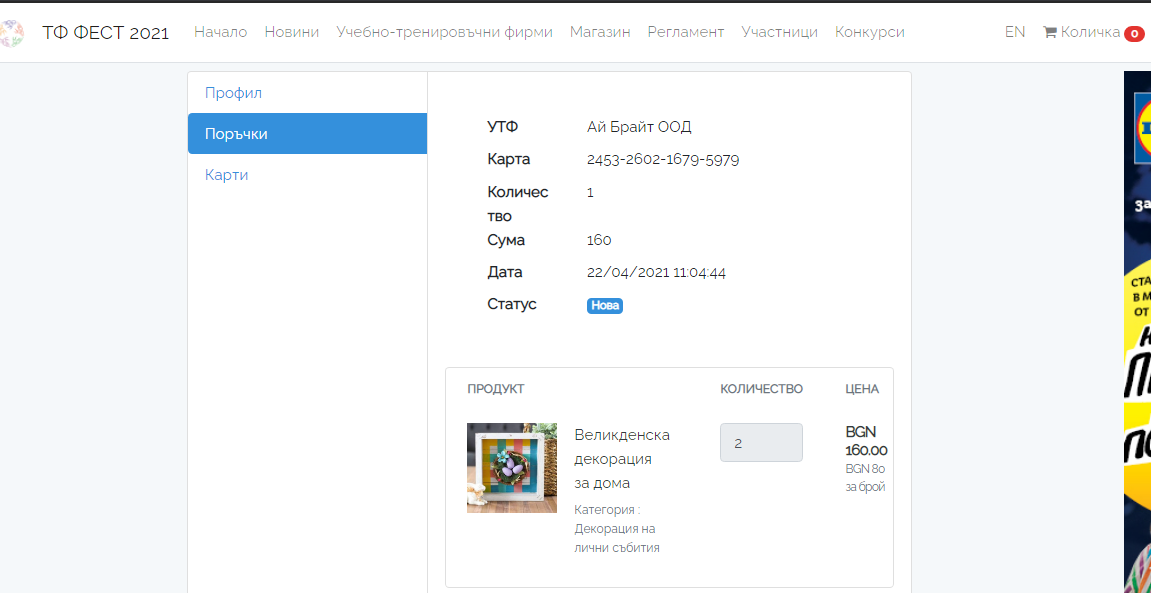Click the product quantity field showing 2
The image size is (1151, 593).
coord(761,443)
